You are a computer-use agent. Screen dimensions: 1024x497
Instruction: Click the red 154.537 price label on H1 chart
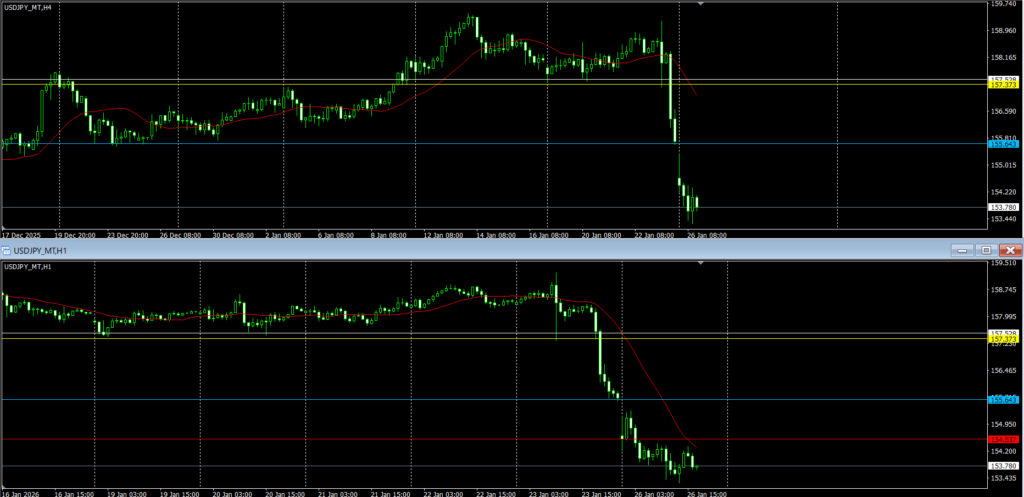click(1002, 439)
